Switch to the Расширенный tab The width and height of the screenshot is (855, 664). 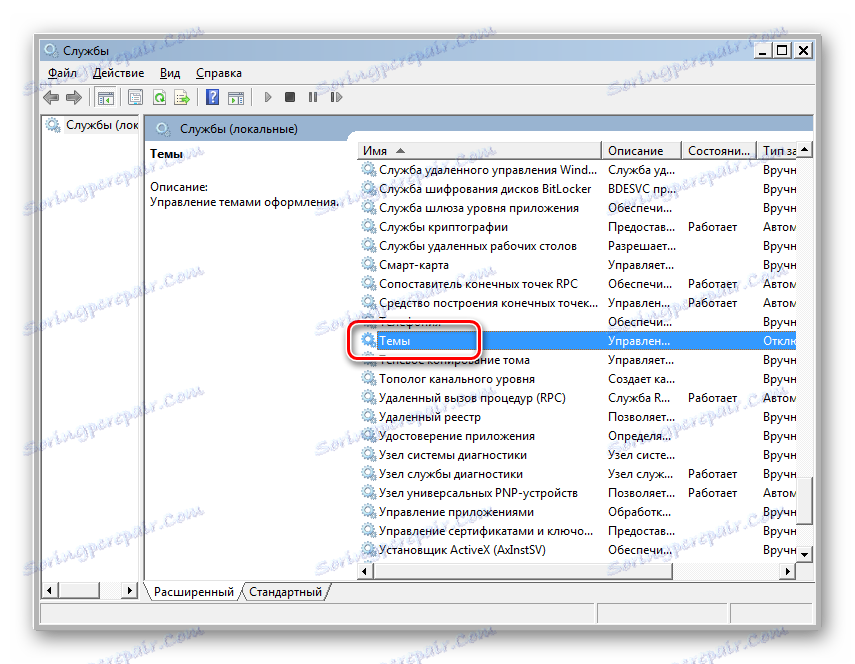coord(194,591)
